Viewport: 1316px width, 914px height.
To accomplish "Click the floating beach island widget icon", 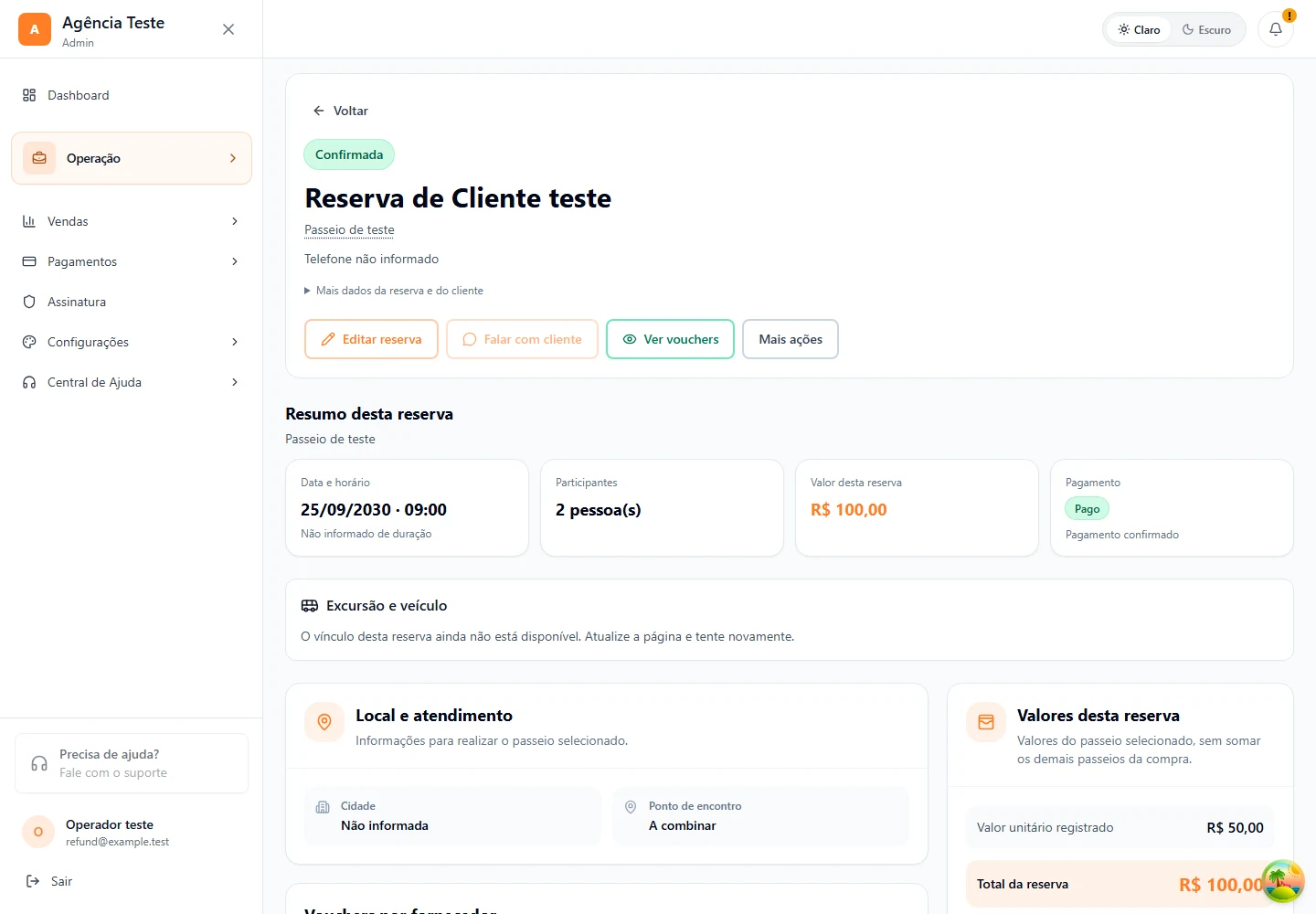I will (x=1283, y=881).
